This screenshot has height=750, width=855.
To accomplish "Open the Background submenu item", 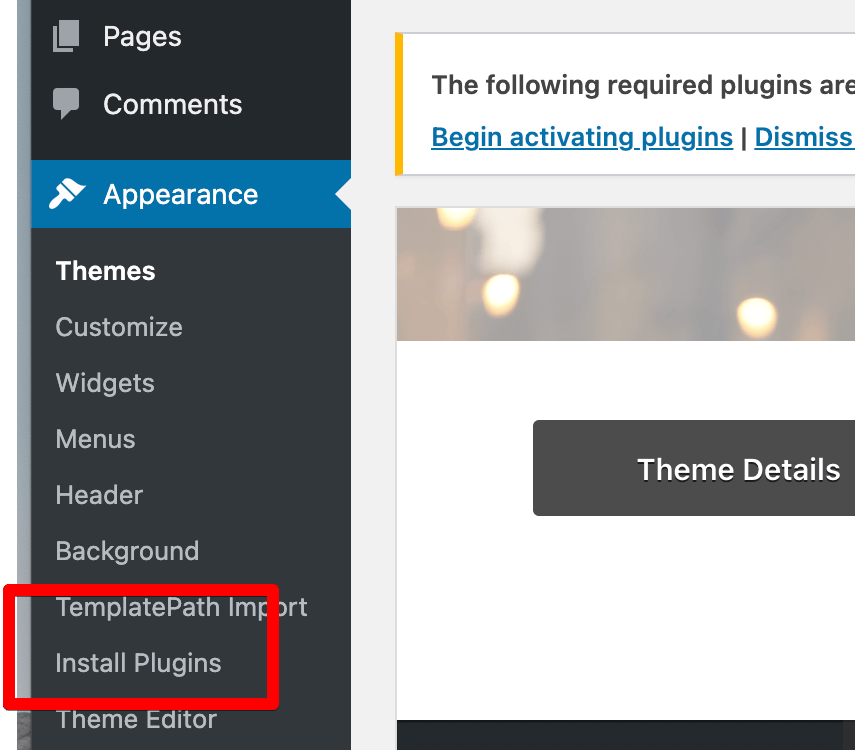I will (x=127, y=551).
